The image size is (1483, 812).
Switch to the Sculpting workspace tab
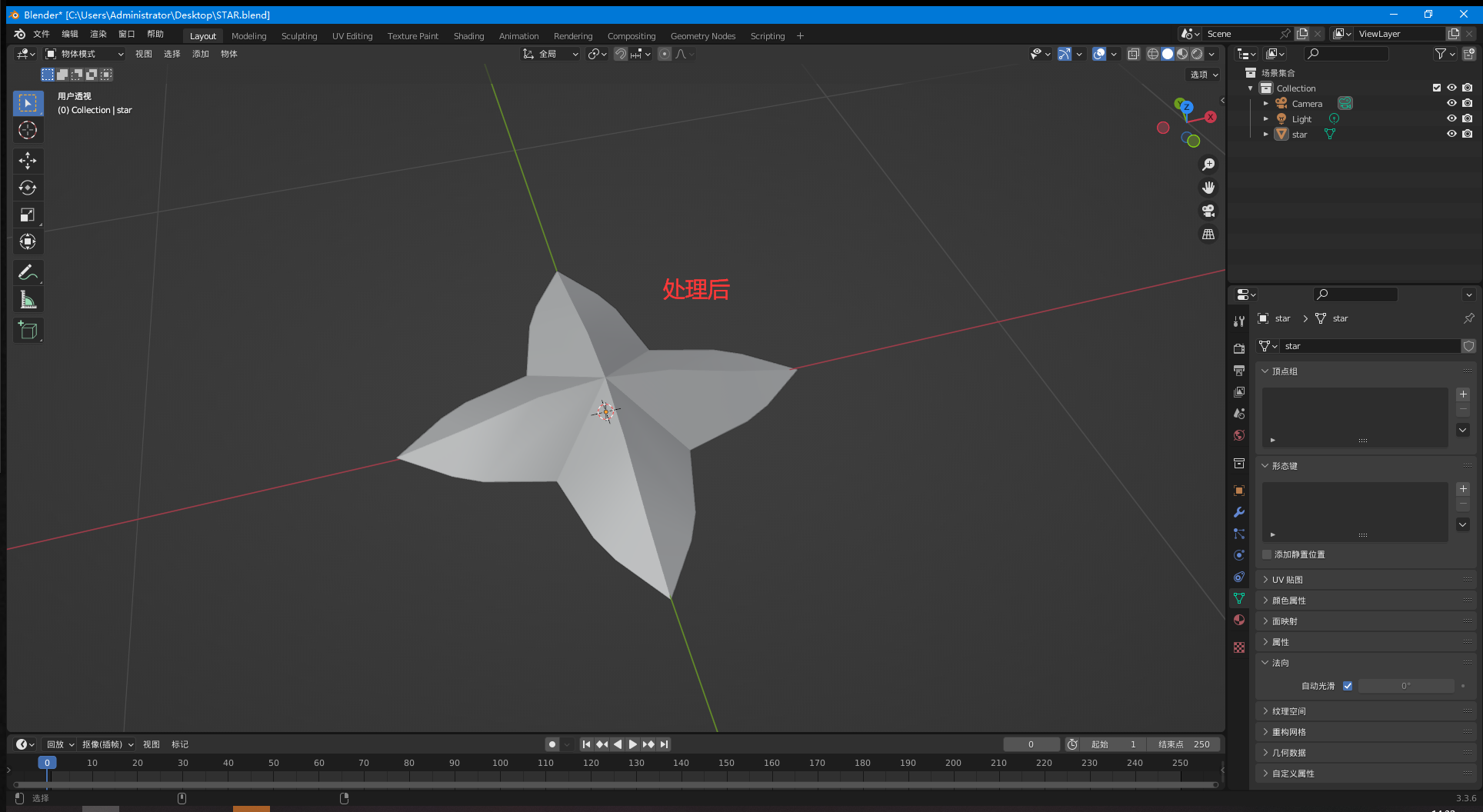pyautogui.click(x=299, y=36)
